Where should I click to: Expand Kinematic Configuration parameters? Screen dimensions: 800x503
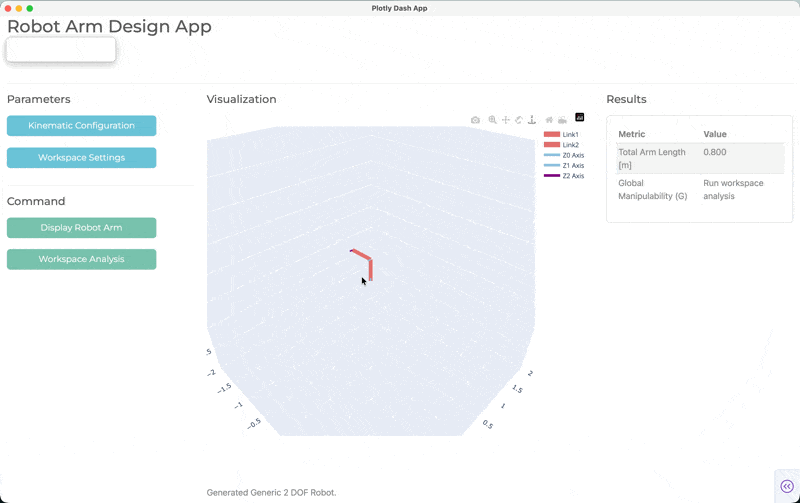81,126
